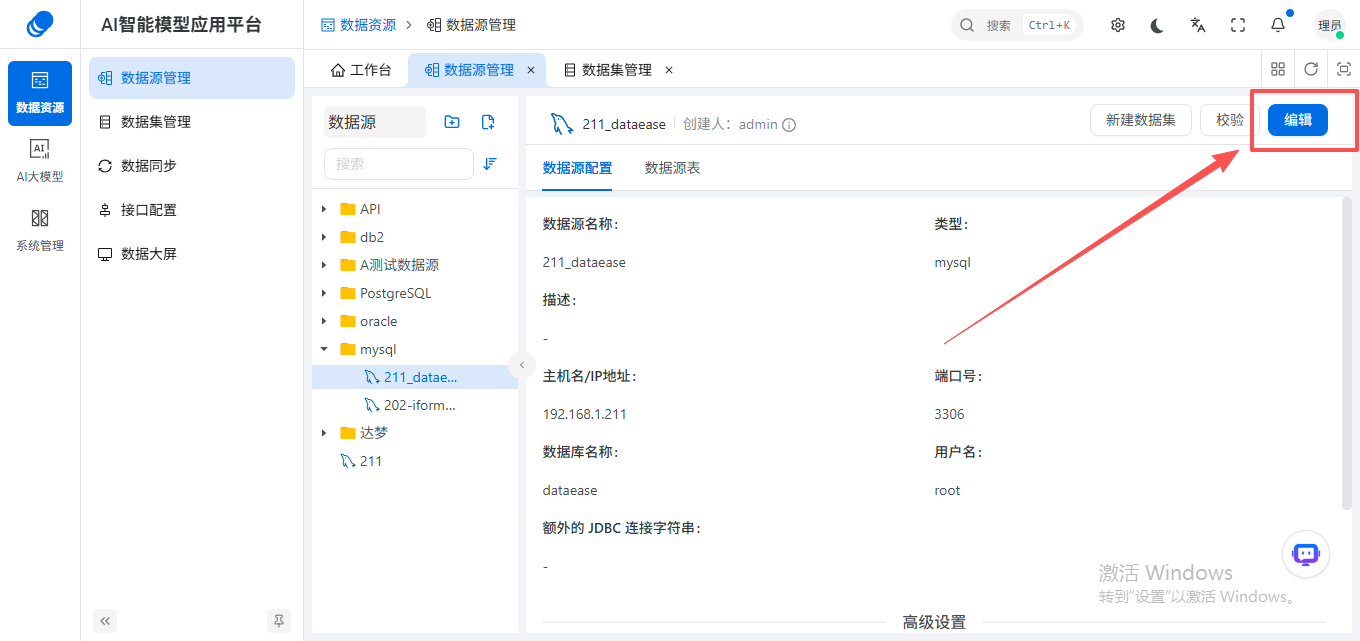Open settings gear in top bar
Screen dimensions: 1360x641
(1118, 25)
